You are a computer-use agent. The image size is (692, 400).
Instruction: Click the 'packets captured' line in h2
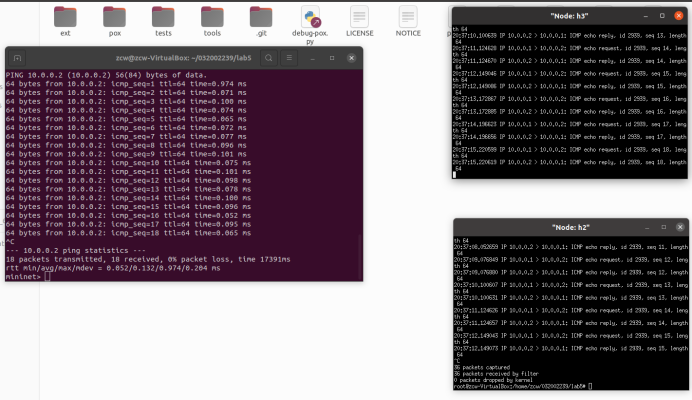[x=482, y=367]
